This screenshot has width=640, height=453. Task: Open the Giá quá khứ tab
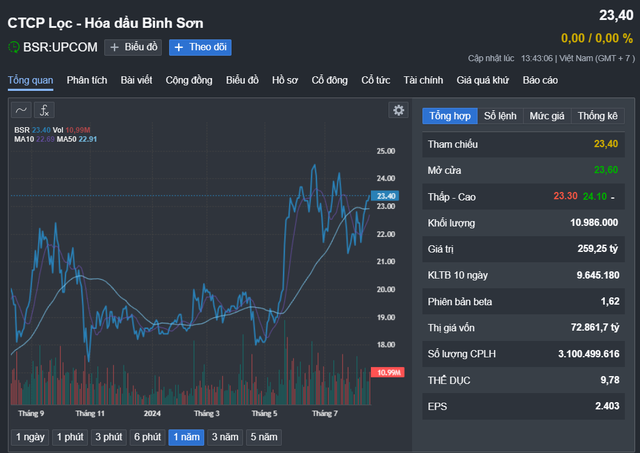tap(484, 79)
